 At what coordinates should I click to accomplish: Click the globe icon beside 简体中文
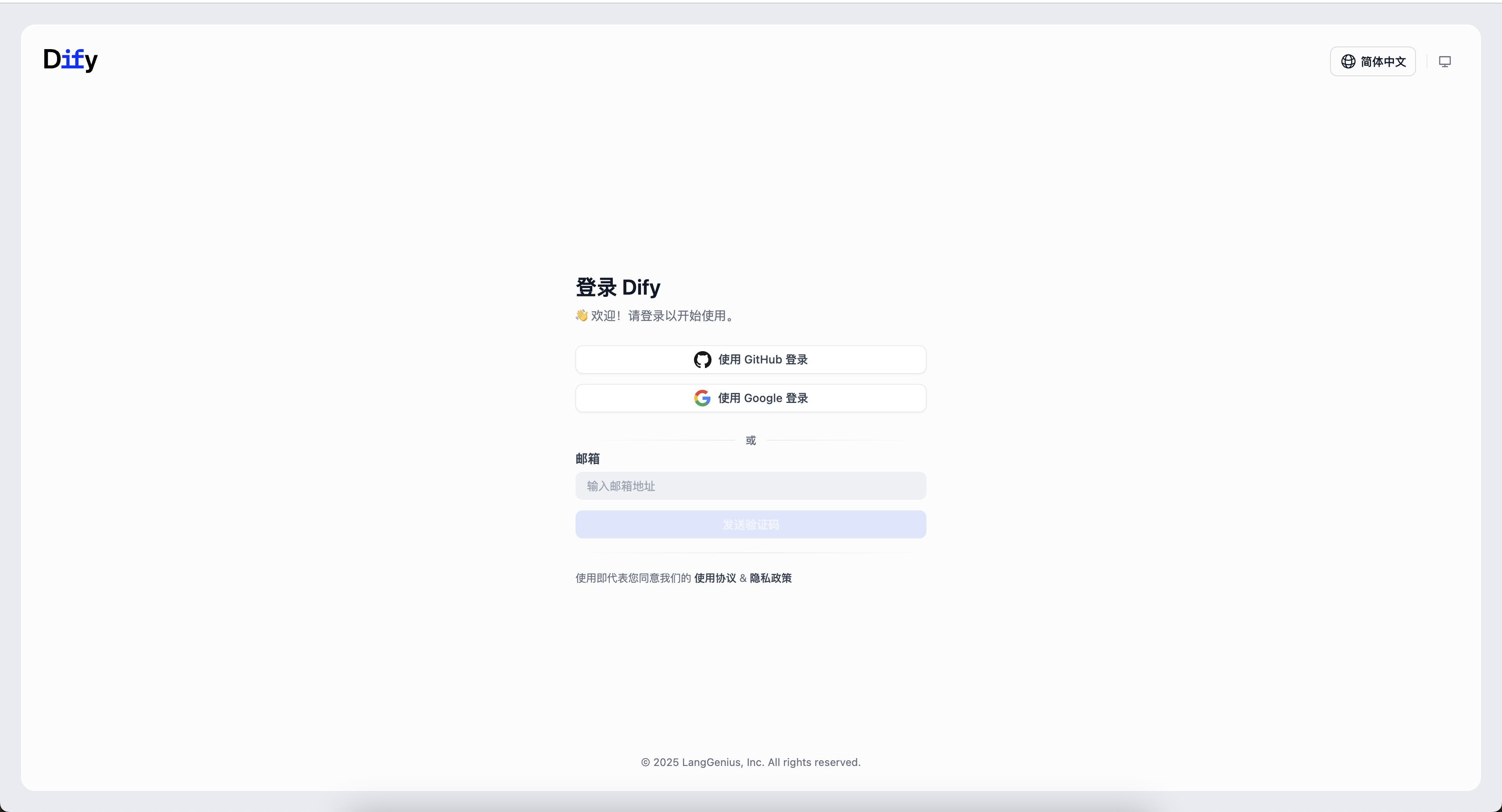click(1348, 61)
